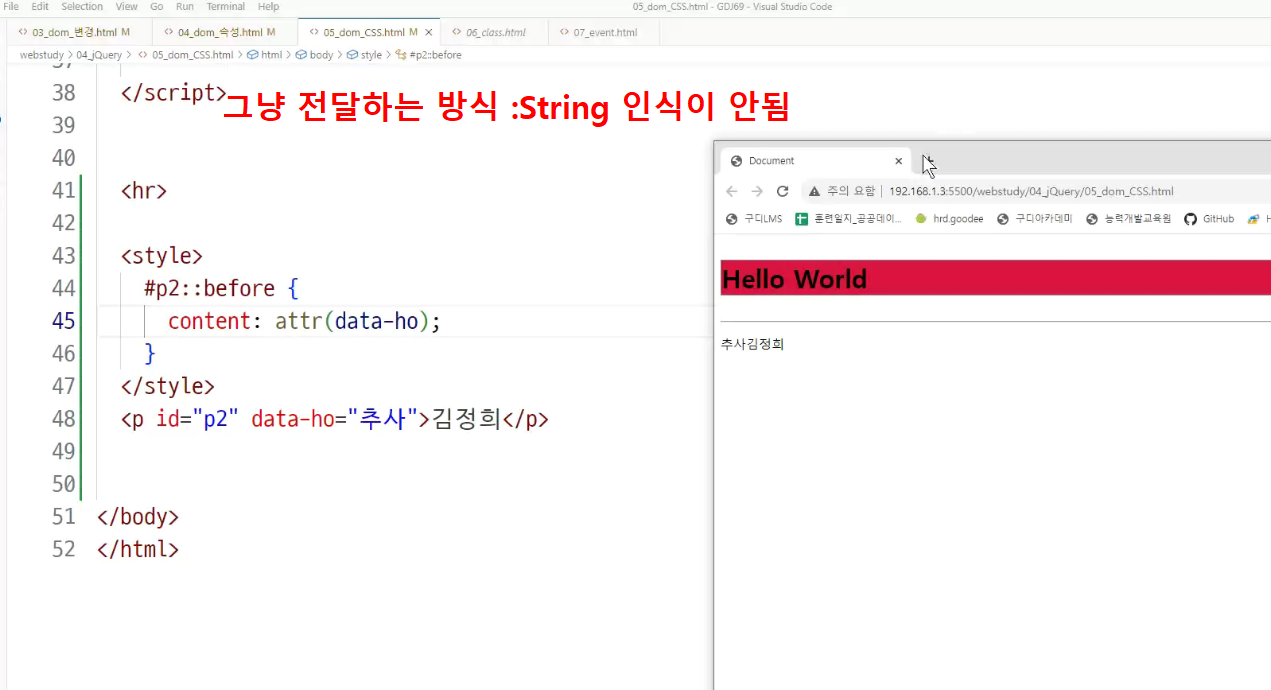
Task: Switch to 03_dom_변경.html editor tab
Action: click(x=79, y=32)
